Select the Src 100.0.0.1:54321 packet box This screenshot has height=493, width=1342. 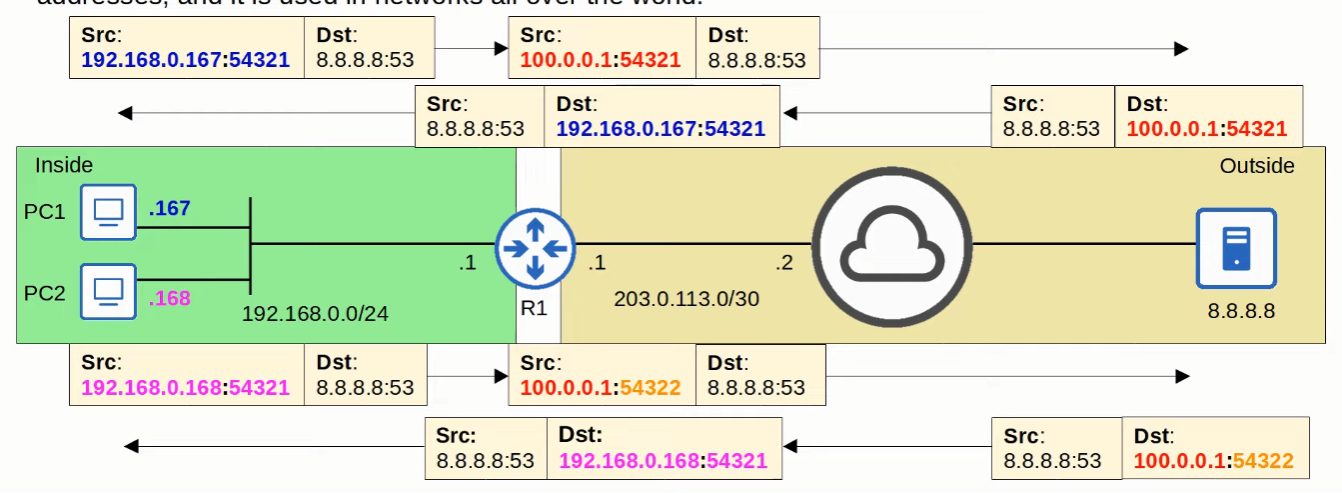point(601,48)
